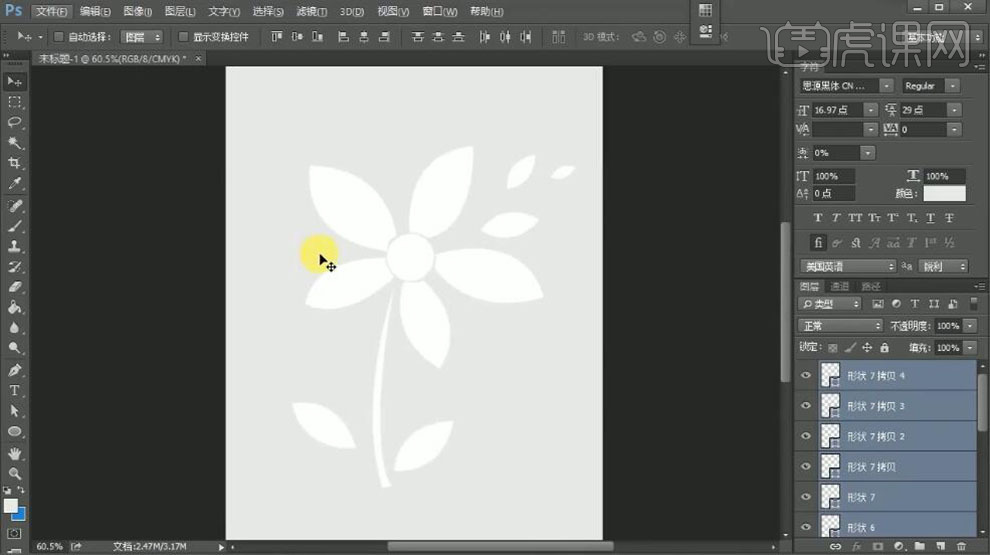Select the Zoom tool in toolbar
The height and width of the screenshot is (555, 990).
[15, 474]
